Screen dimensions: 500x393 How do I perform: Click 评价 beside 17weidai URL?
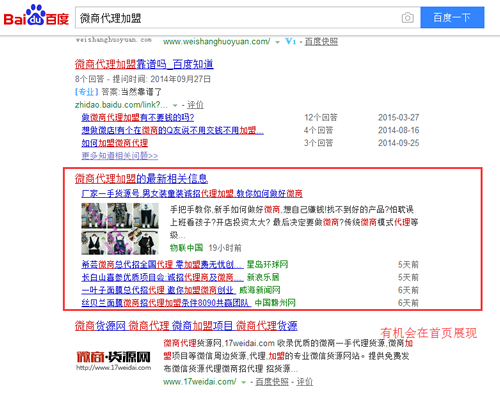point(305,382)
